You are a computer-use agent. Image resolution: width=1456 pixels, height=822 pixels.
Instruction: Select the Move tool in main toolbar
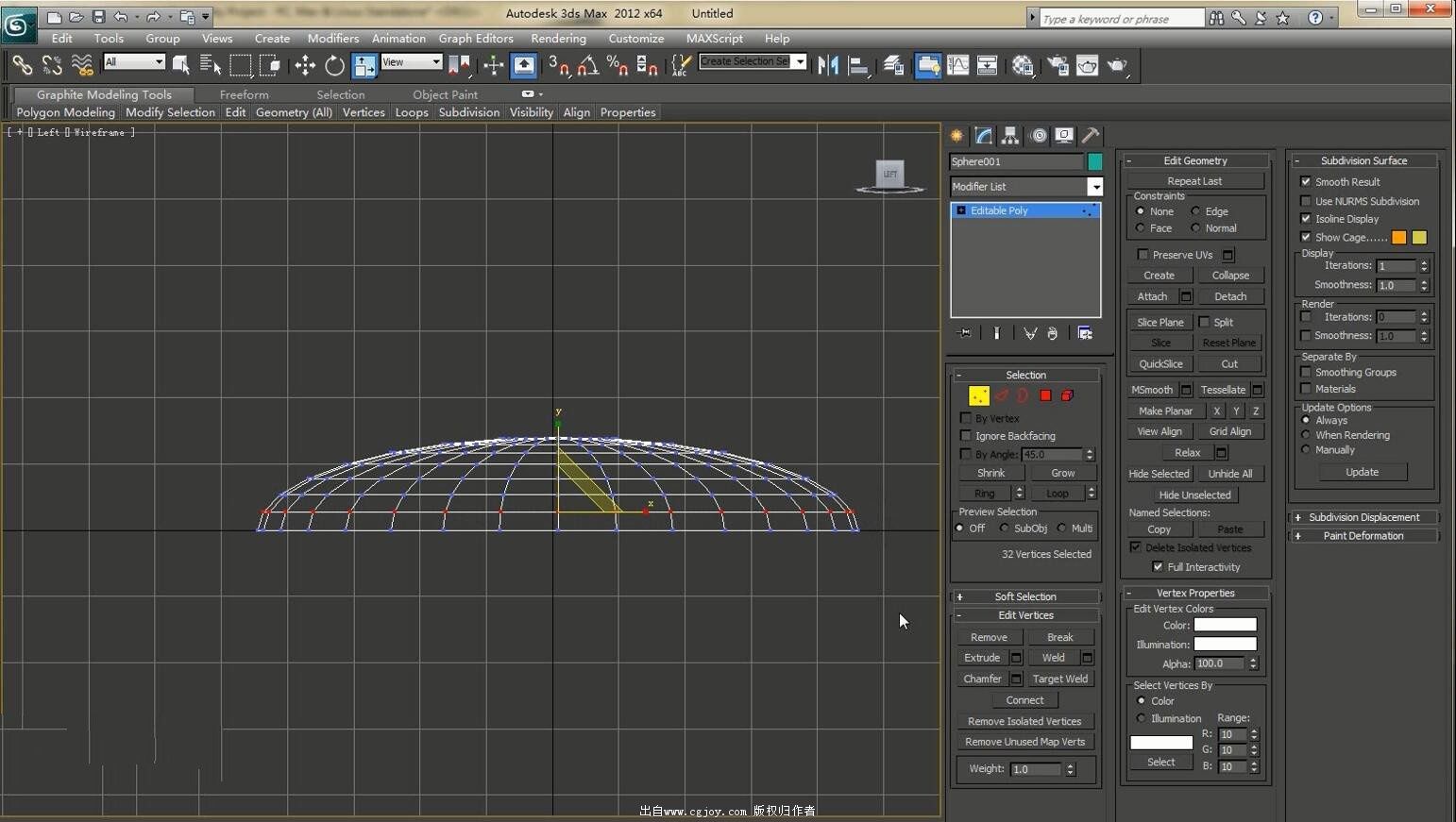tap(304, 65)
